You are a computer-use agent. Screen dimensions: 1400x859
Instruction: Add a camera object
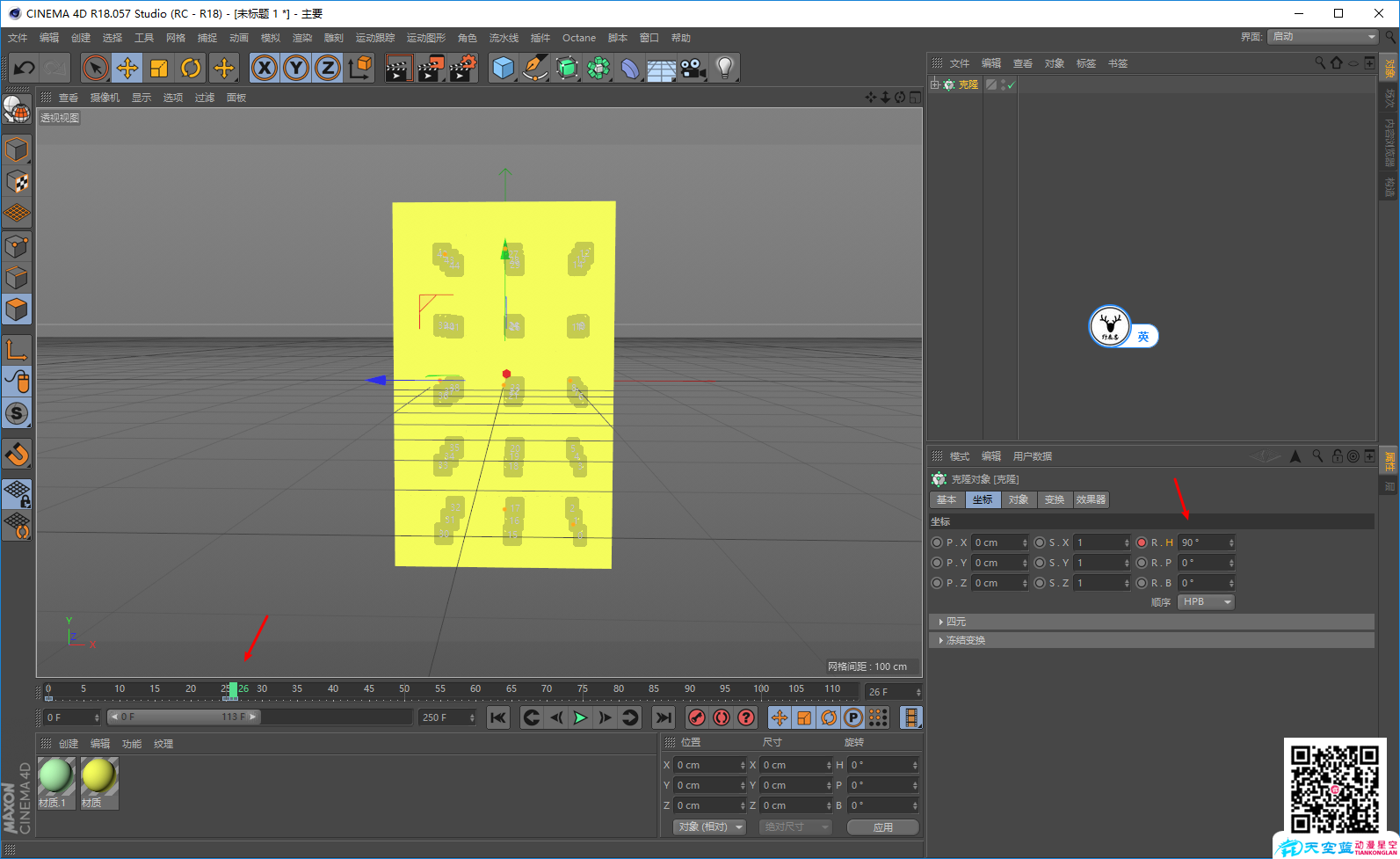click(693, 68)
